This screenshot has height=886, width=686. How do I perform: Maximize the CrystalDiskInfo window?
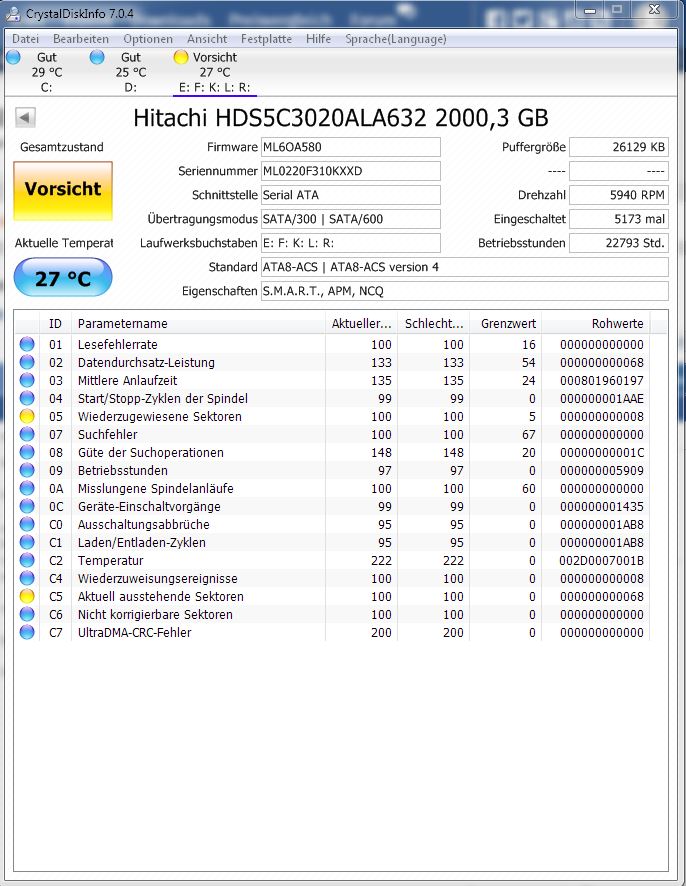[x=617, y=10]
